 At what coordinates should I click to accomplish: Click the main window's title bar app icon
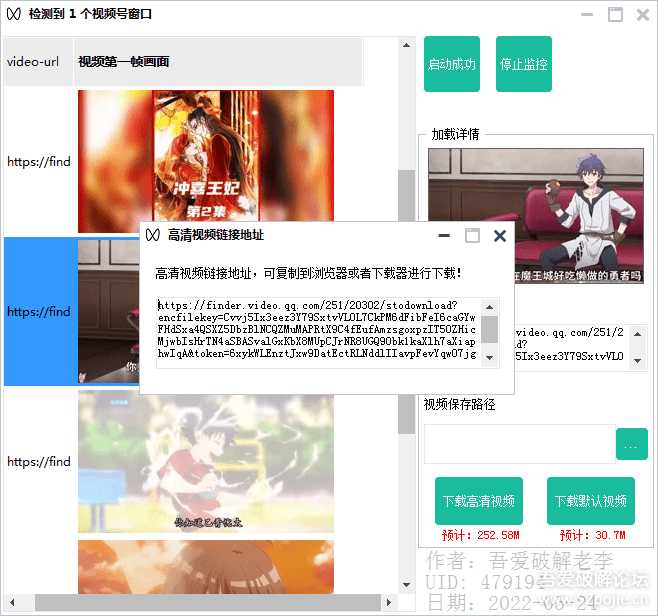[x=12, y=15]
